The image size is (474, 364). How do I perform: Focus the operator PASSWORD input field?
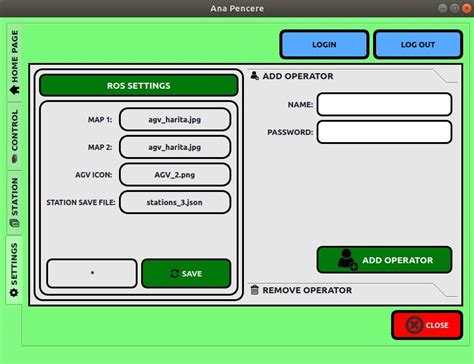click(385, 132)
